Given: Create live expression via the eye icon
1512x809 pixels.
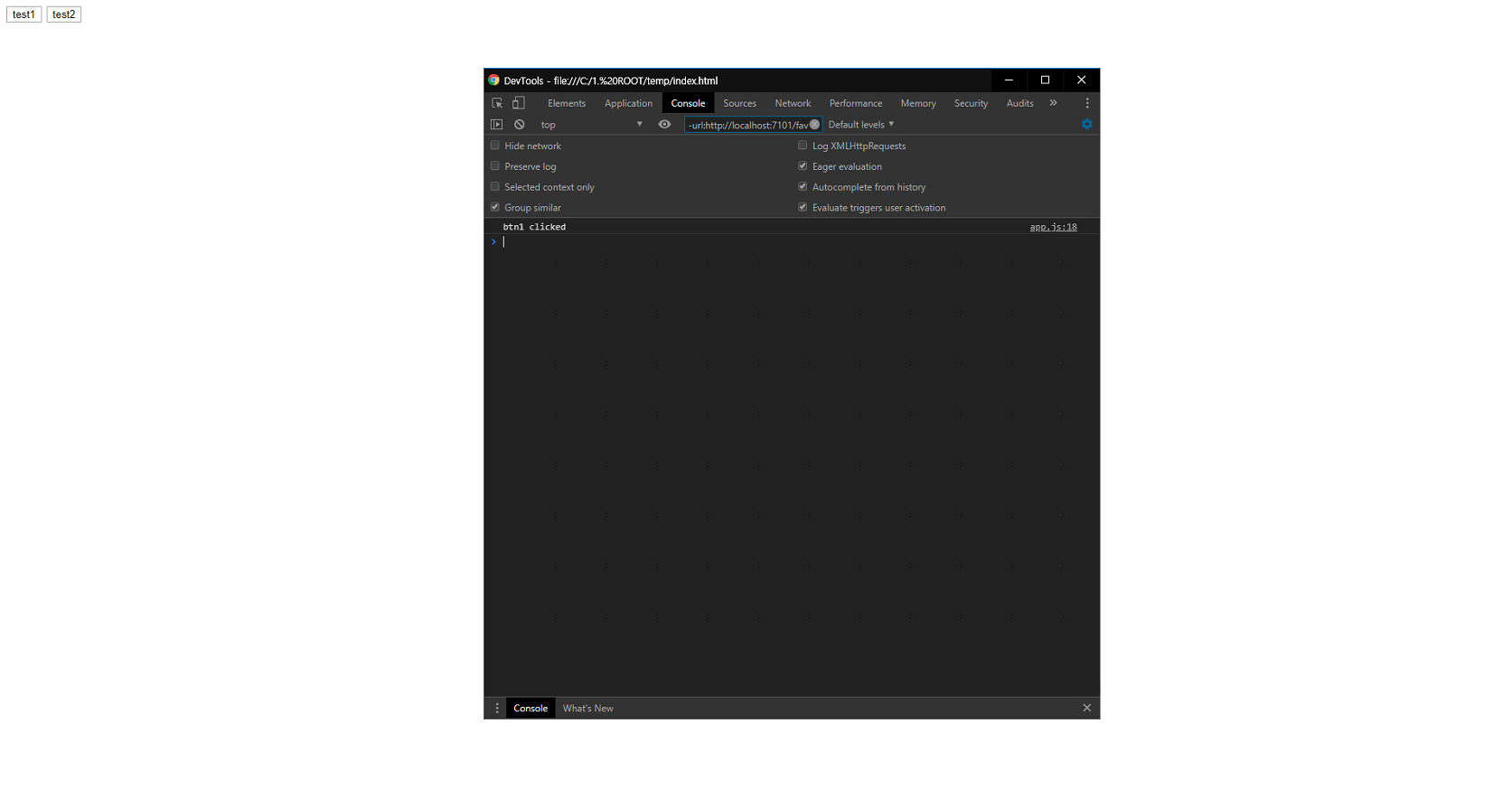Looking at the screenshot, I should click(664, 125).
